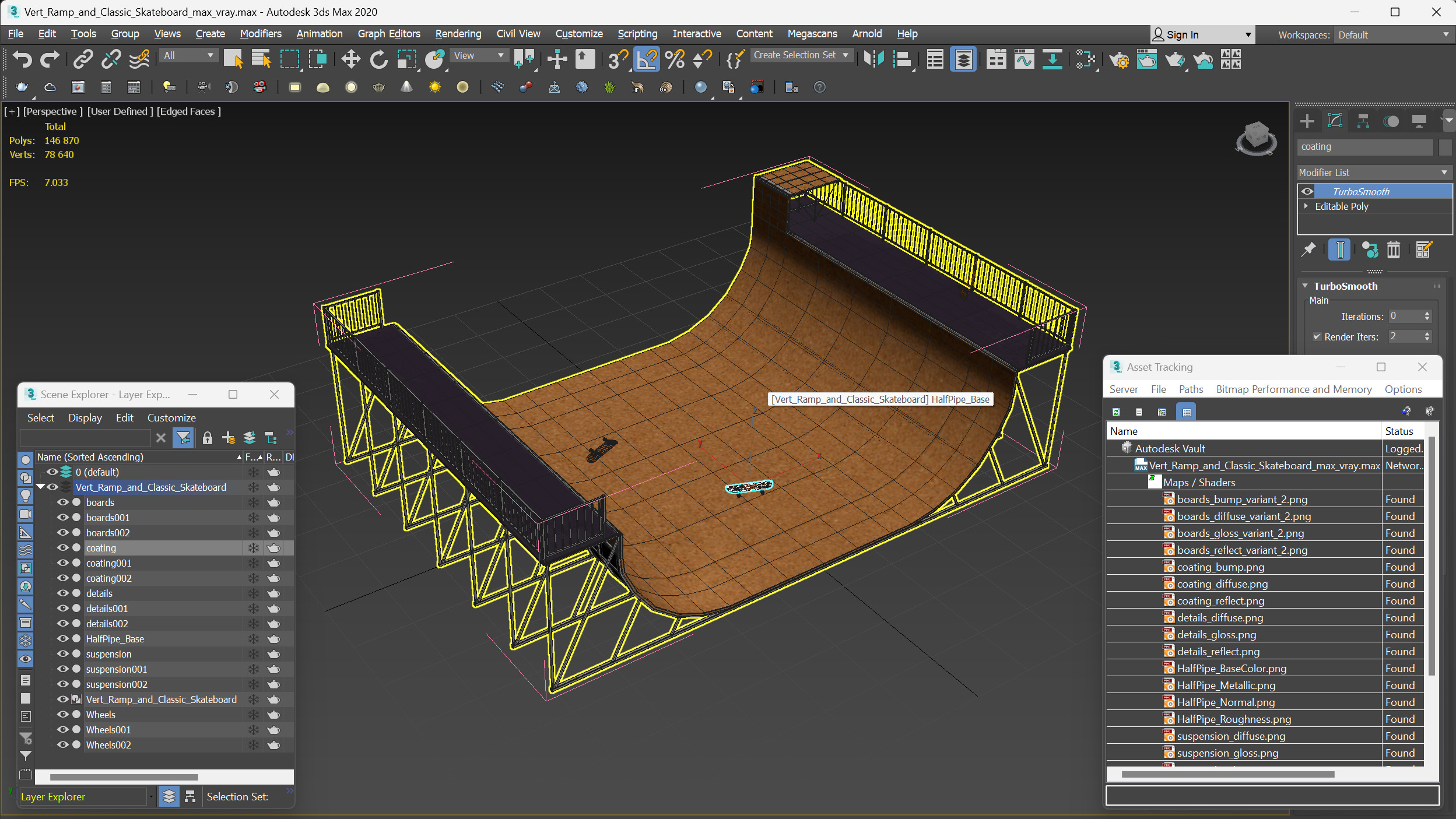Open reference coordinate system View dropdown

click(479, 55)
